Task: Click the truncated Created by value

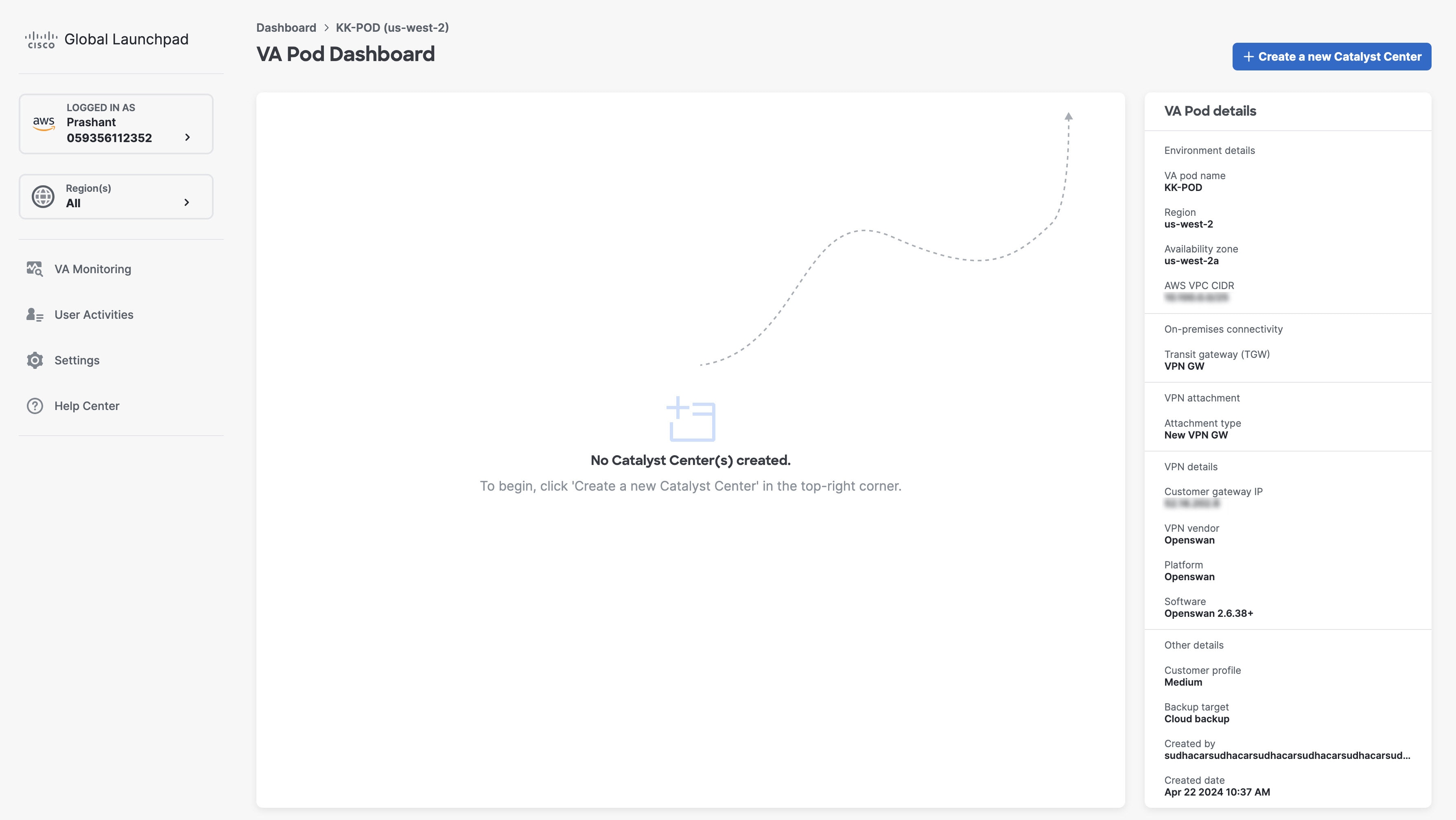Action: pyautogui.click(x=1287, y=756)
